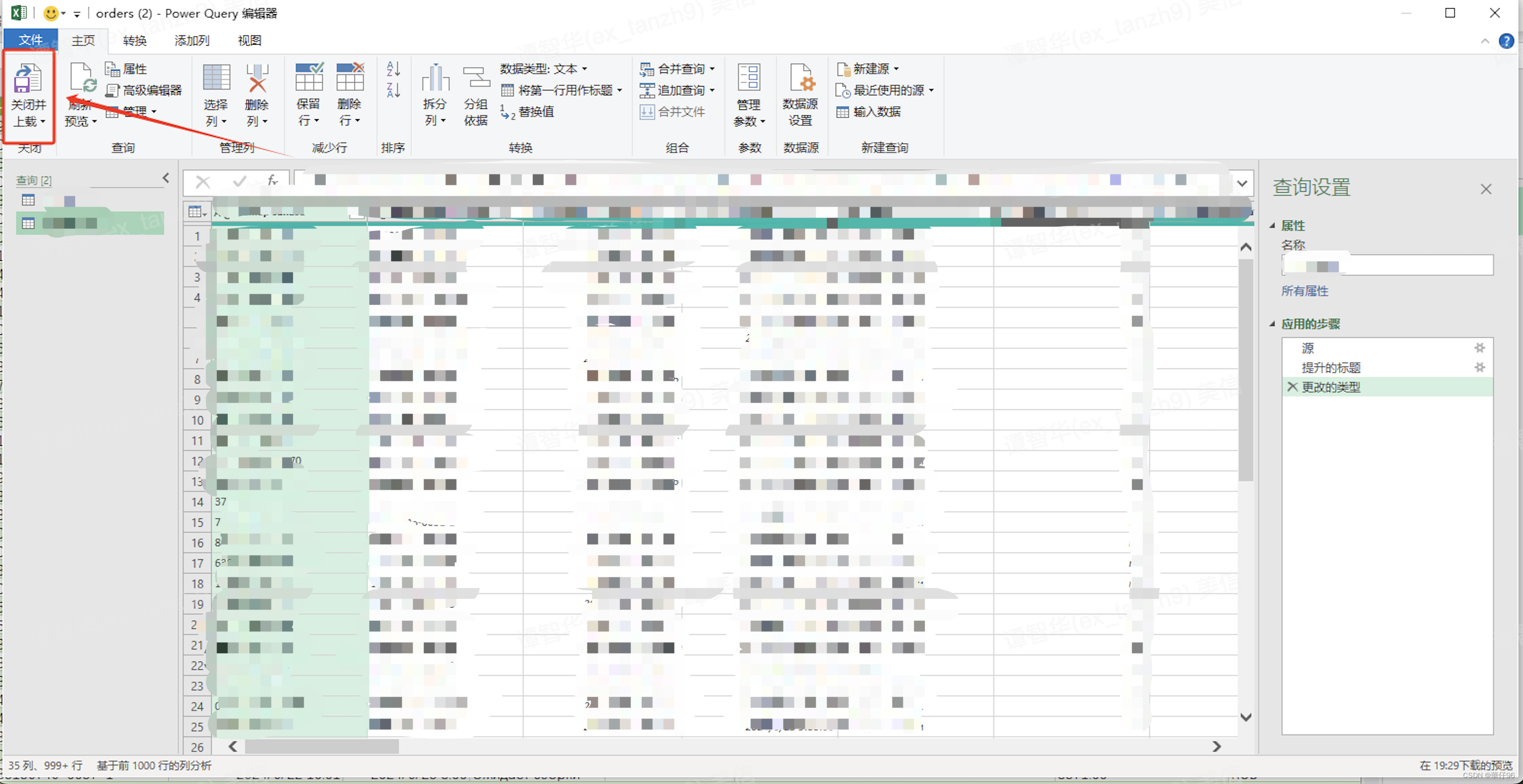Open the 添加列 ribbon tab

click(192, 40)
